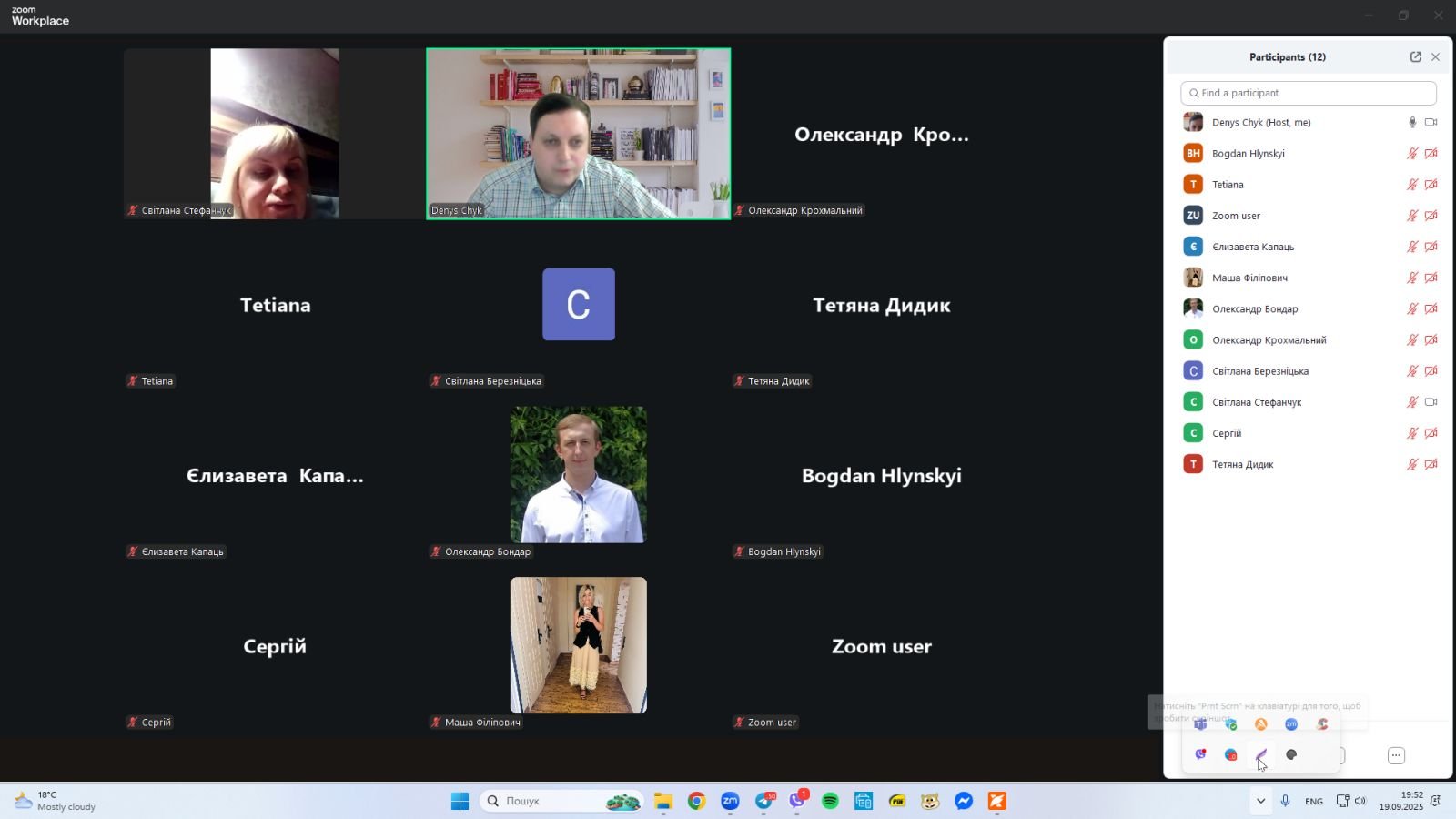
Task: Open the ENG language switcher
Action: pos(1313,802)
